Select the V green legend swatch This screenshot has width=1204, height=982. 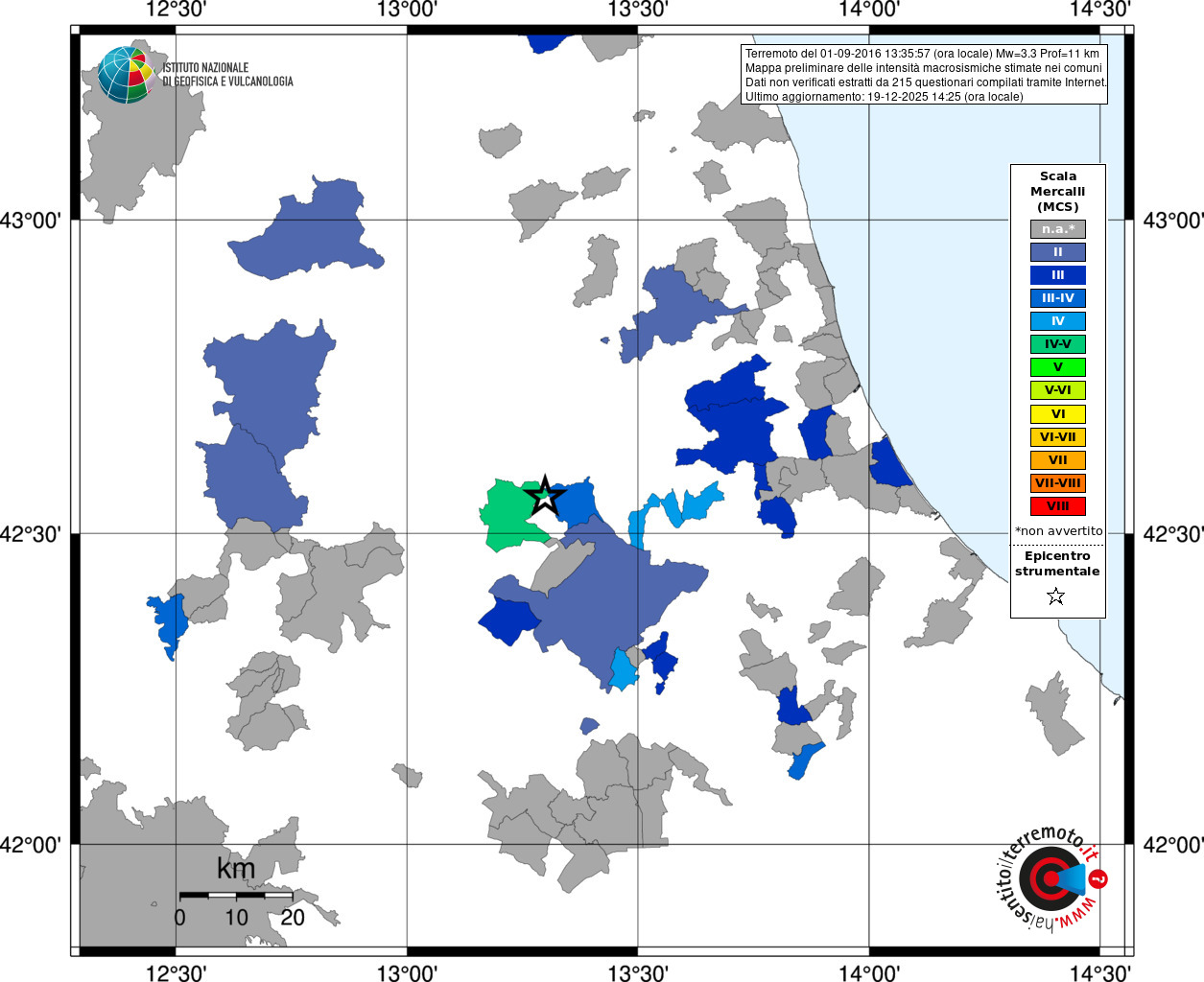coord(1058,367)
